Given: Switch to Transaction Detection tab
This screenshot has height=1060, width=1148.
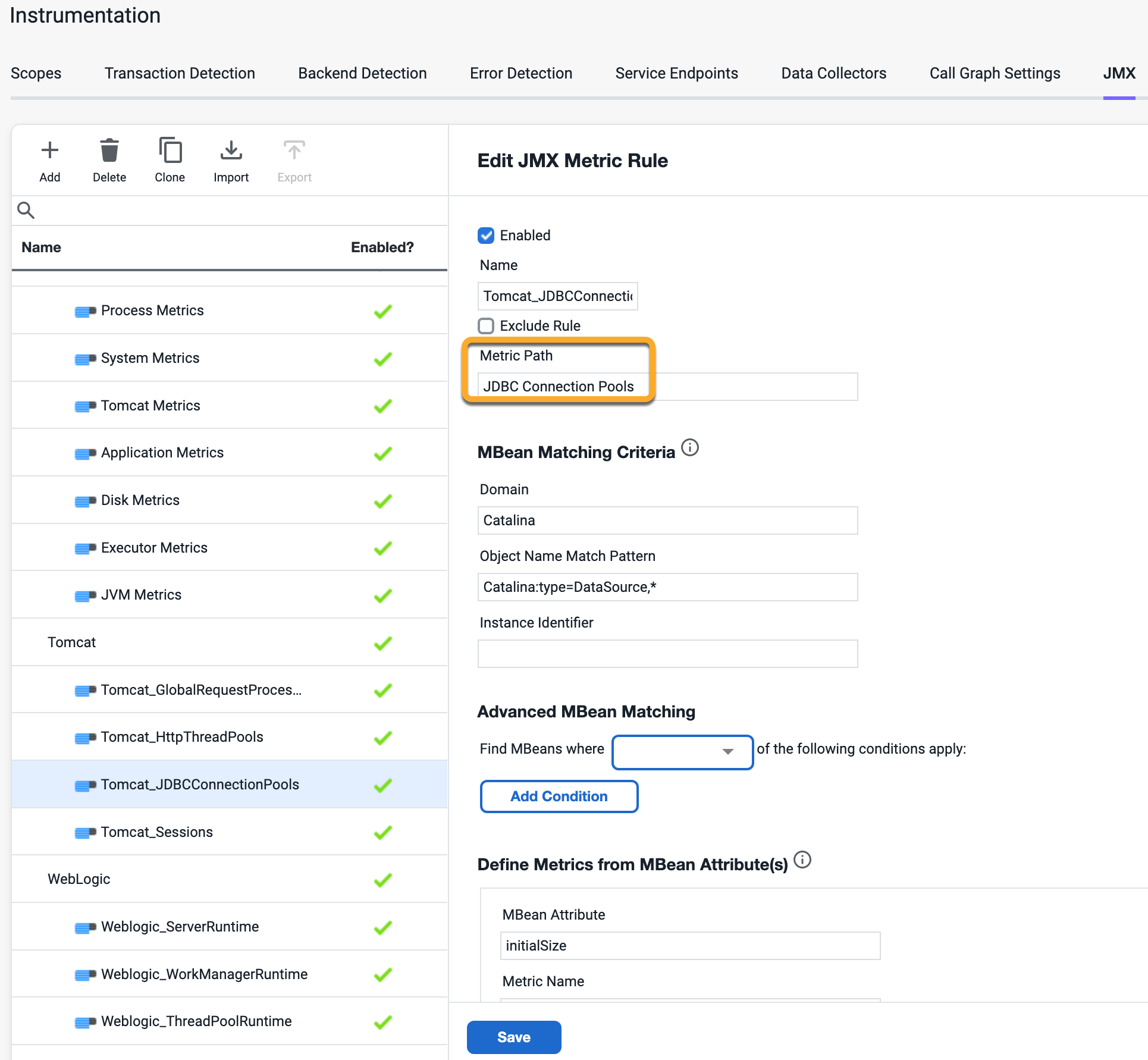Looking at the screenshot, I should click(x=180, y=73).
